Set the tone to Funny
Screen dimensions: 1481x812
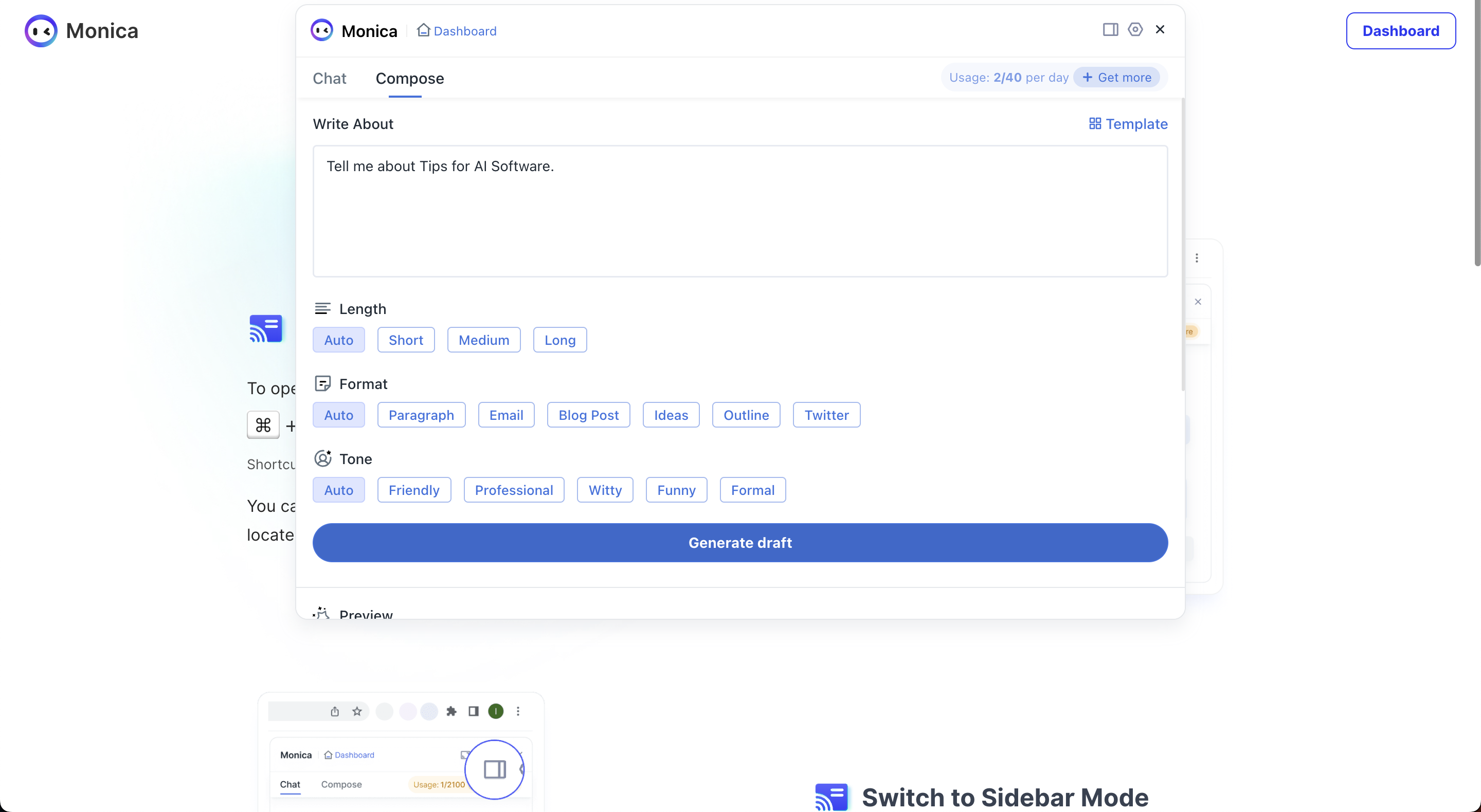tap(676, 490)
